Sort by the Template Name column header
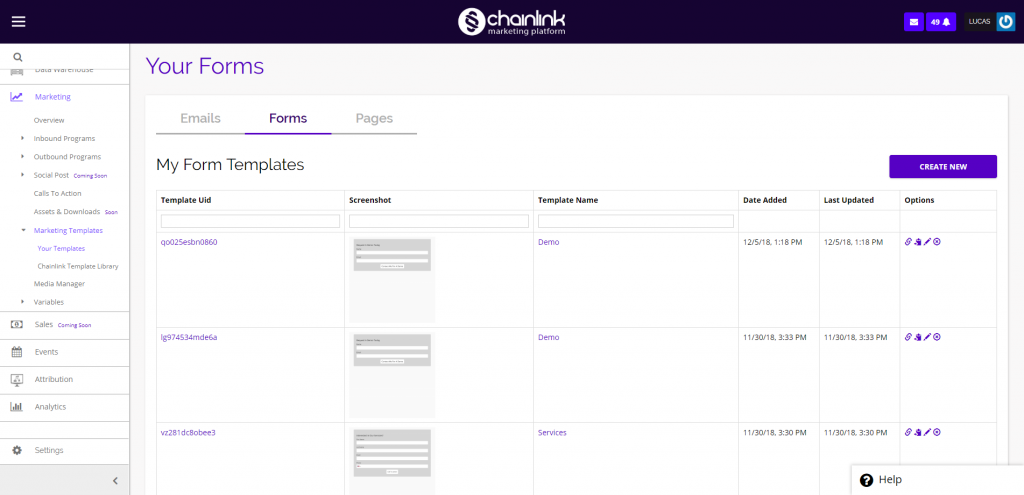Screen dimensions: 1024x495 (568, 200)
